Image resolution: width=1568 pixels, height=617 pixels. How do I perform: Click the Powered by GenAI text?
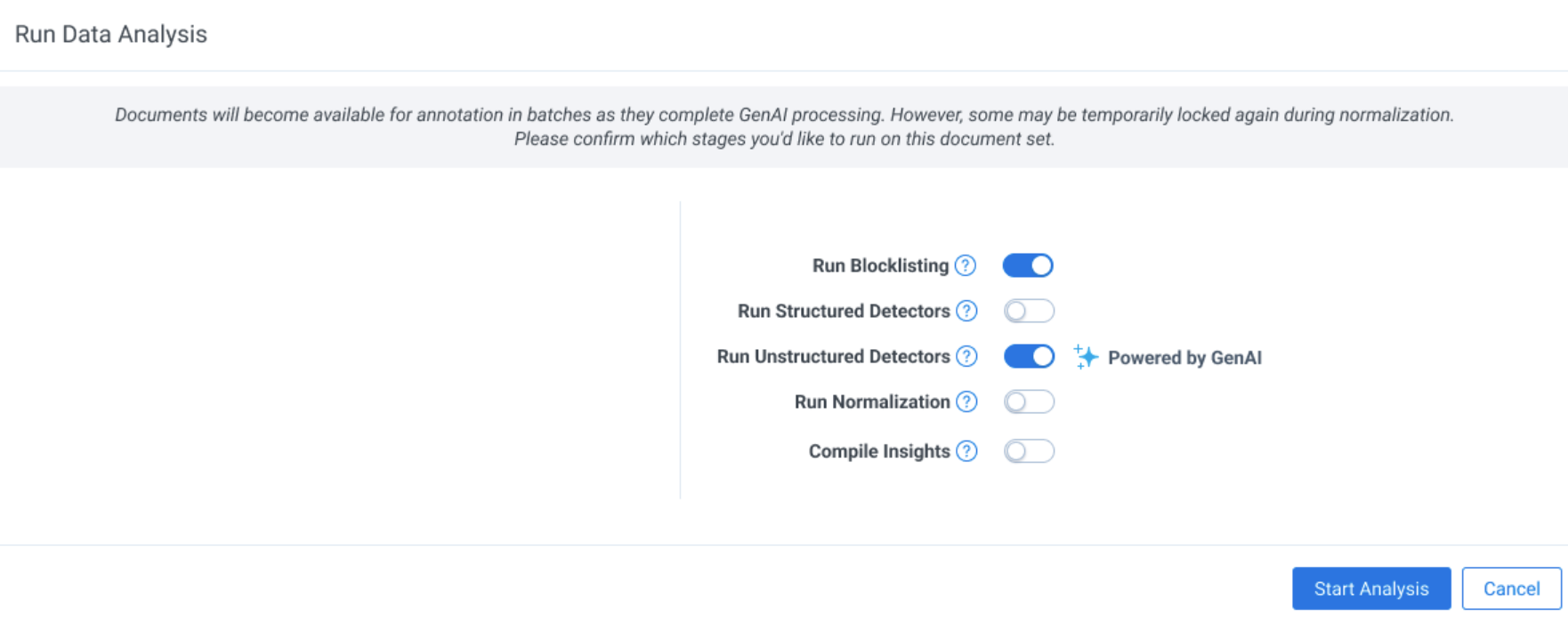point(1184,358)
